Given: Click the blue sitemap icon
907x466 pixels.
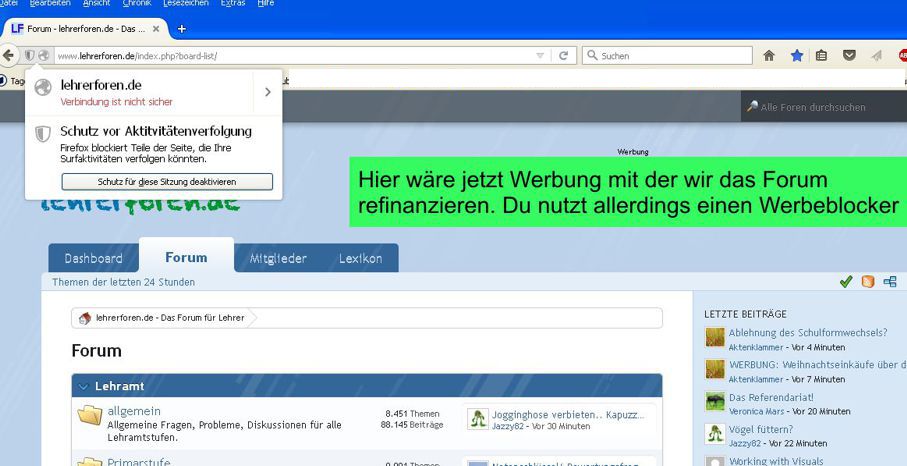Looking at the screenshot, I should coord(889,282).
